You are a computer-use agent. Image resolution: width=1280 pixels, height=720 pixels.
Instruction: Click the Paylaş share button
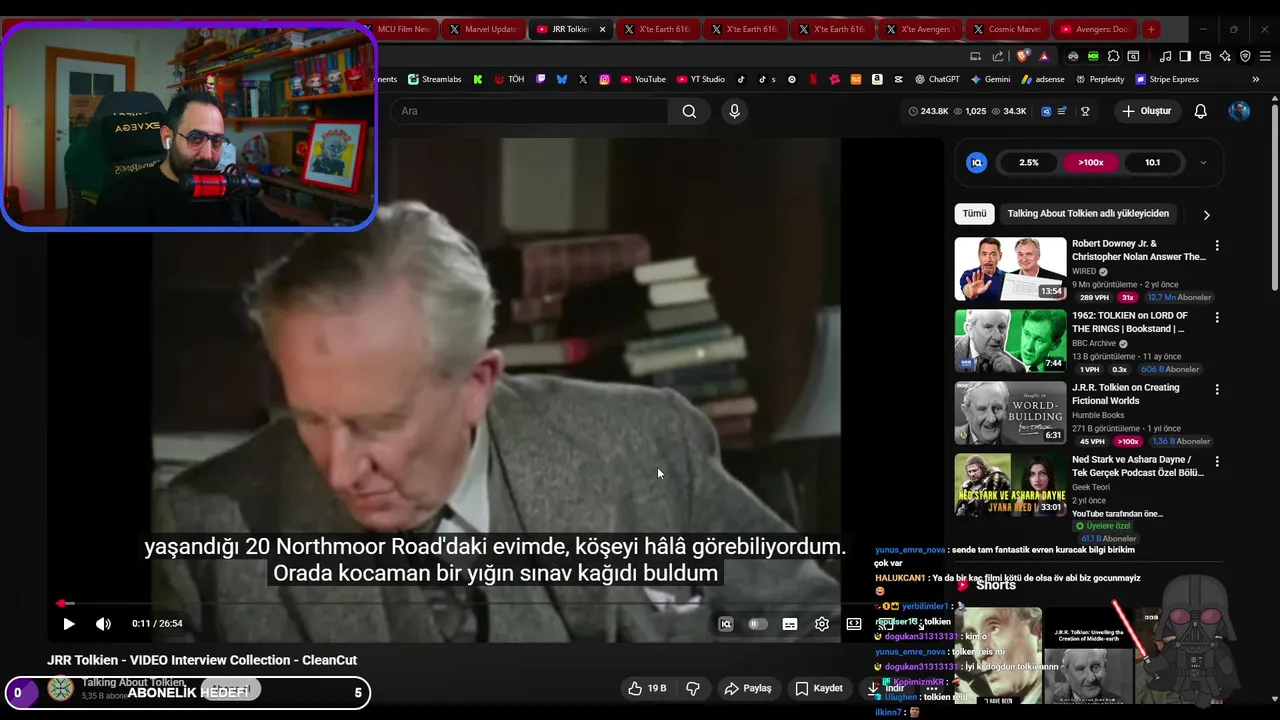coord(748,688)
